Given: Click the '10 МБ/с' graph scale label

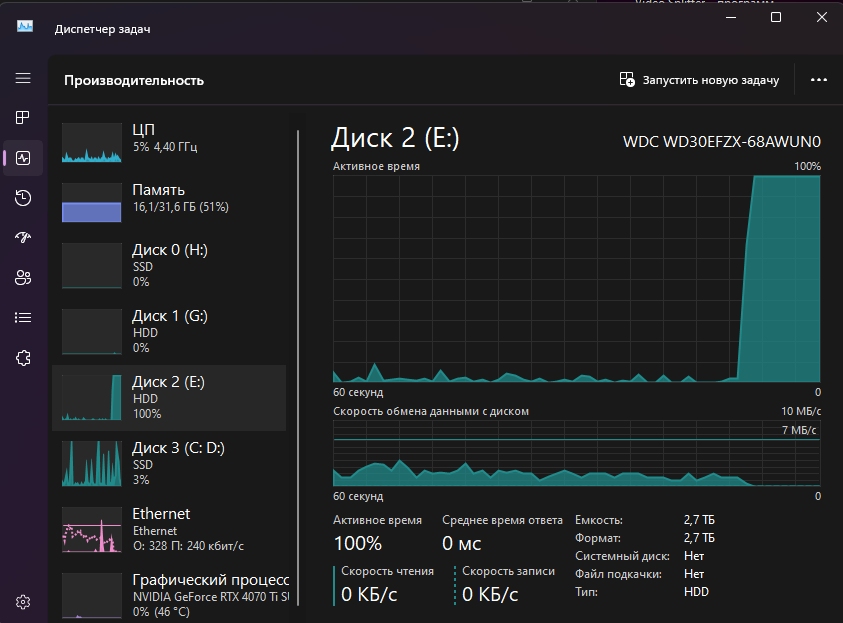Looking at the screenshot, I should 801,411.
